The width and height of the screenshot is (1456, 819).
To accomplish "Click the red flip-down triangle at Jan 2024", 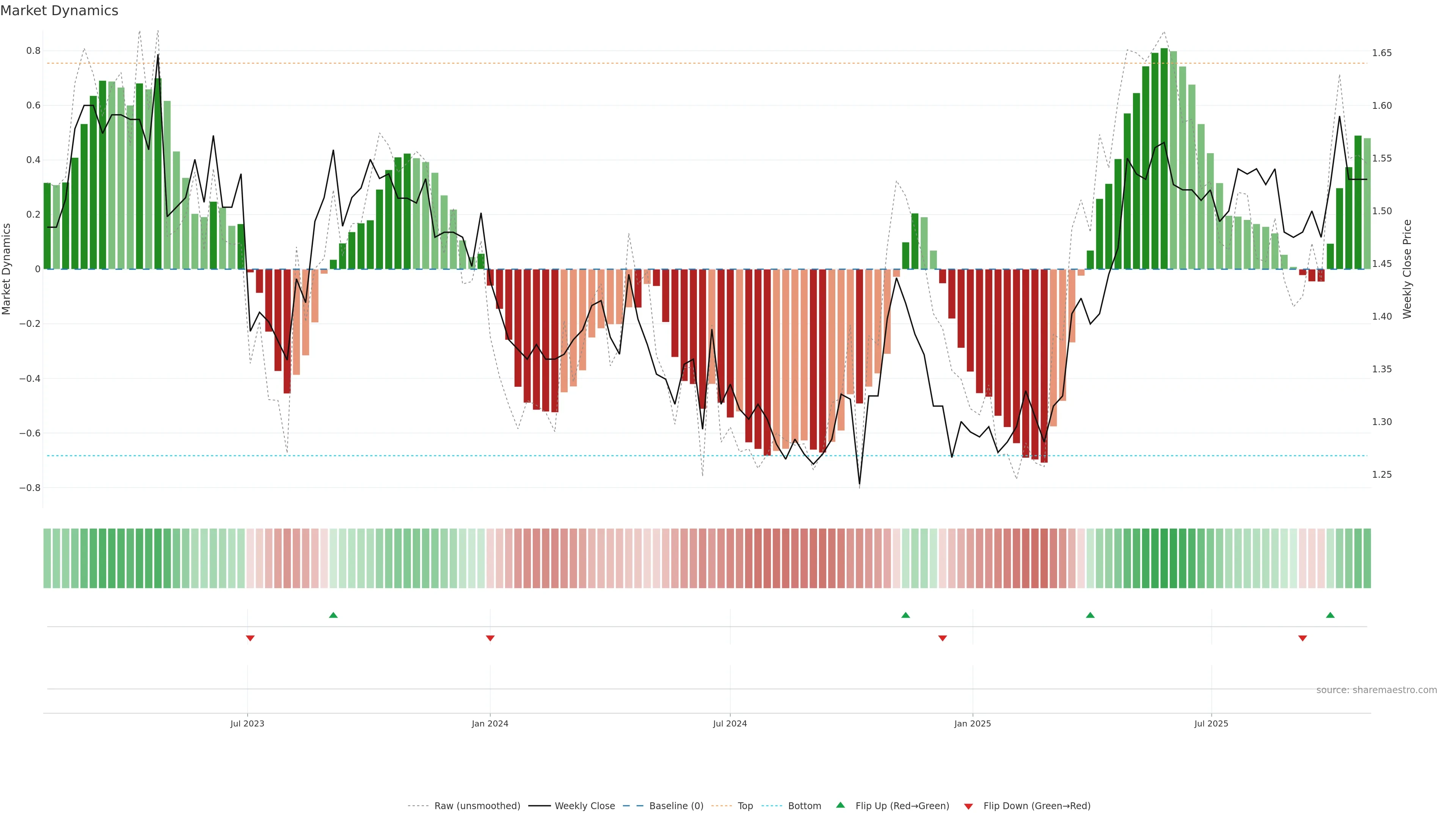I will click(x=490, y=638).
